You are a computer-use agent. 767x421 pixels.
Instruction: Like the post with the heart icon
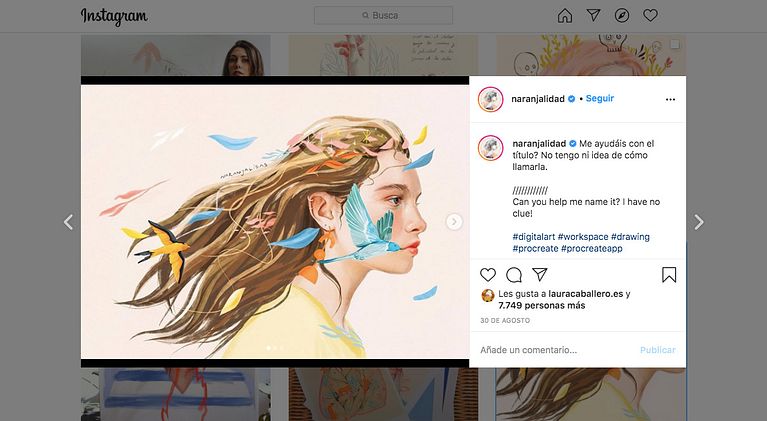(x=488, y=275)
